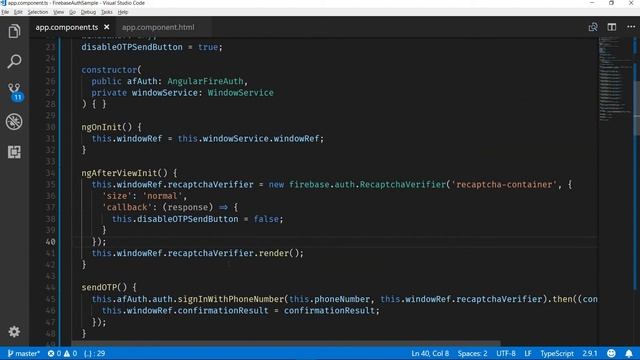Click the master branch indicator

24,353
